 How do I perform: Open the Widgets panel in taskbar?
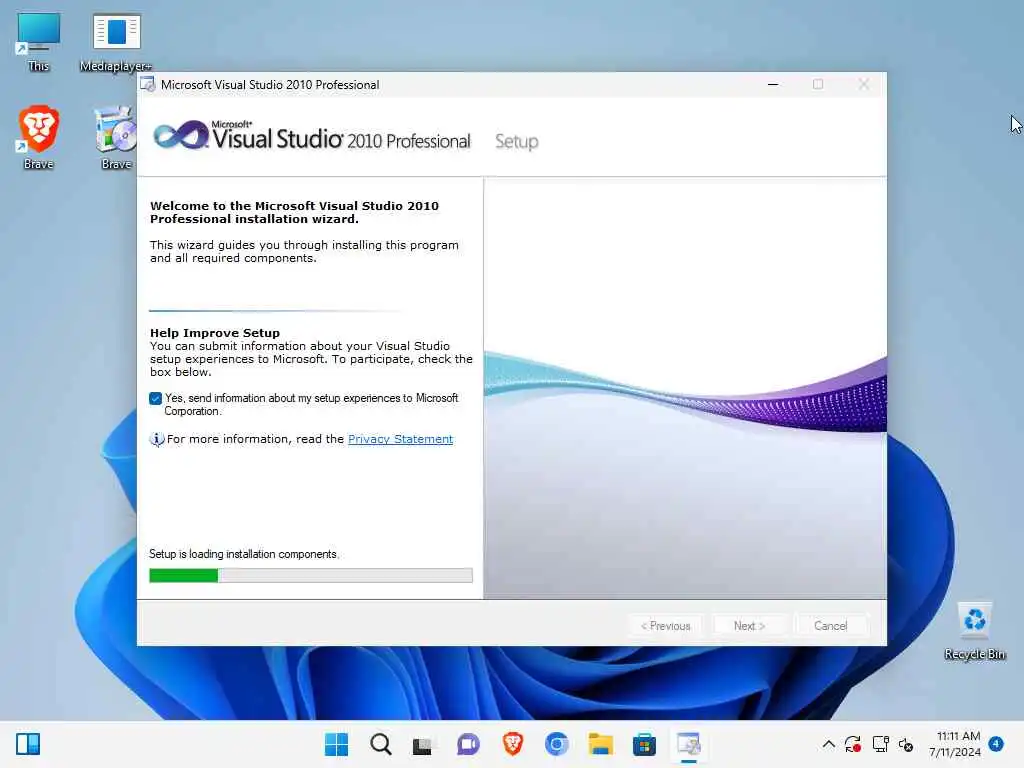tap(28, 744)
